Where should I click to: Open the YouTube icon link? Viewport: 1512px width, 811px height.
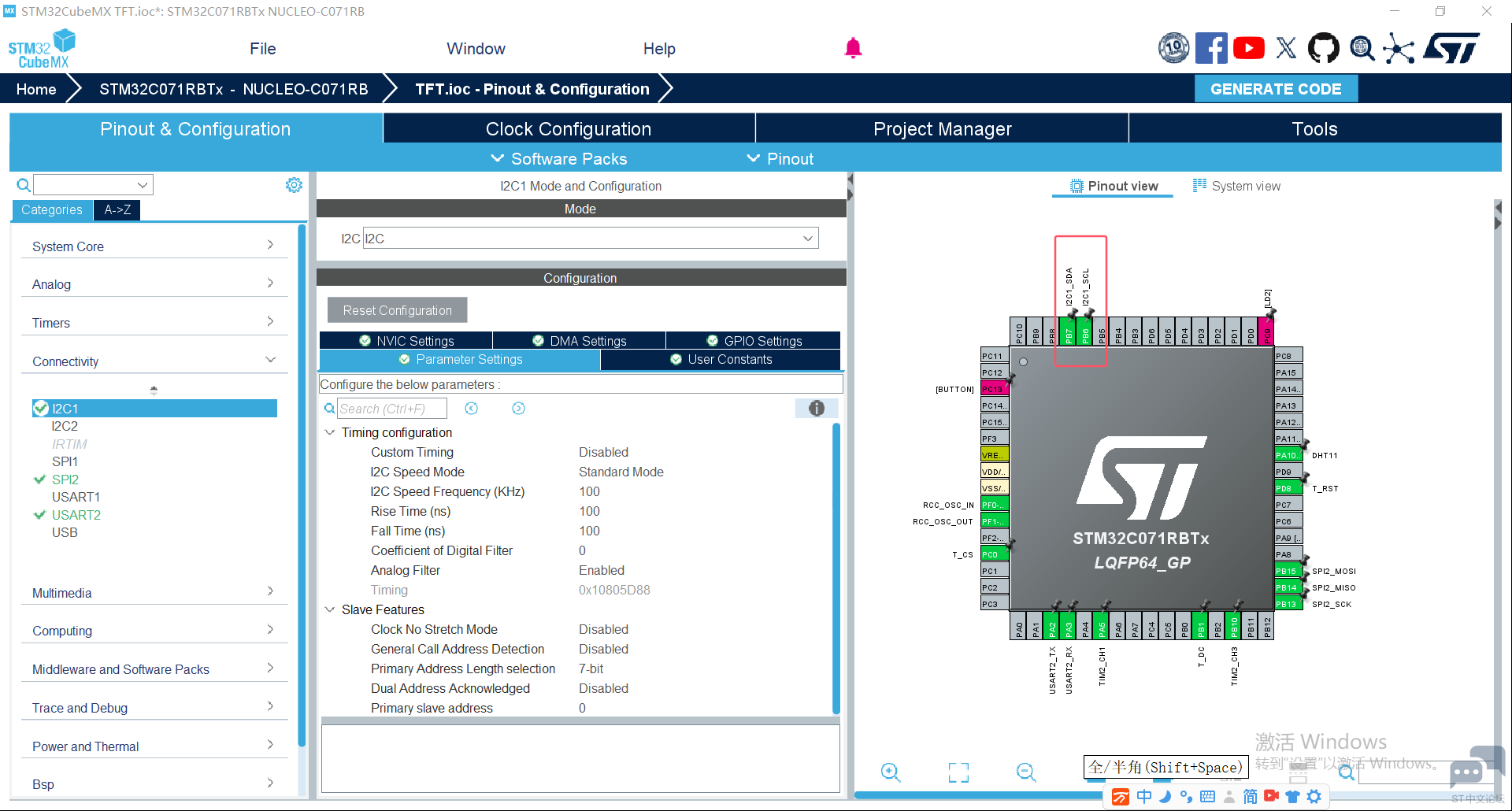pyautogui.click(x=1248, y=48)
